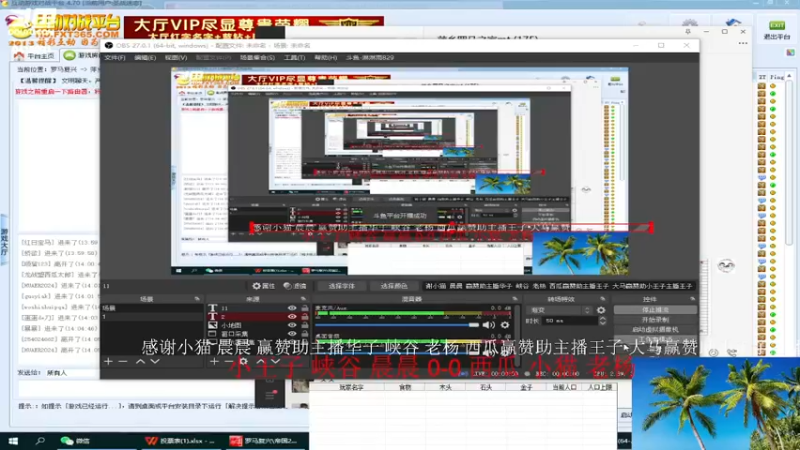Open 投票表(1).xlsx from the taskbar

(x=180, y=441)
